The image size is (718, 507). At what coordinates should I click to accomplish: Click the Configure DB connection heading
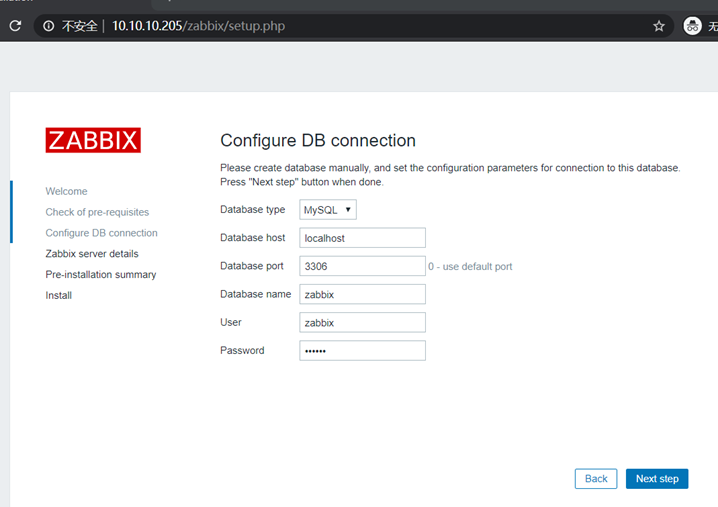(x=318, y=141)
